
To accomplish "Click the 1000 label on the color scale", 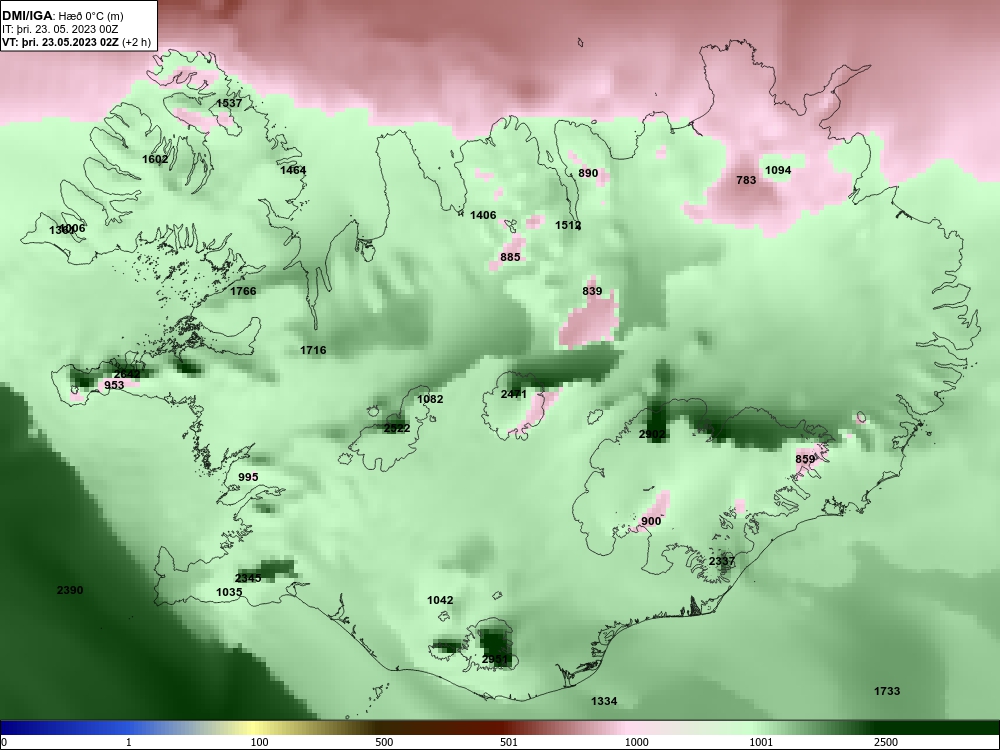I will [636, 742].
